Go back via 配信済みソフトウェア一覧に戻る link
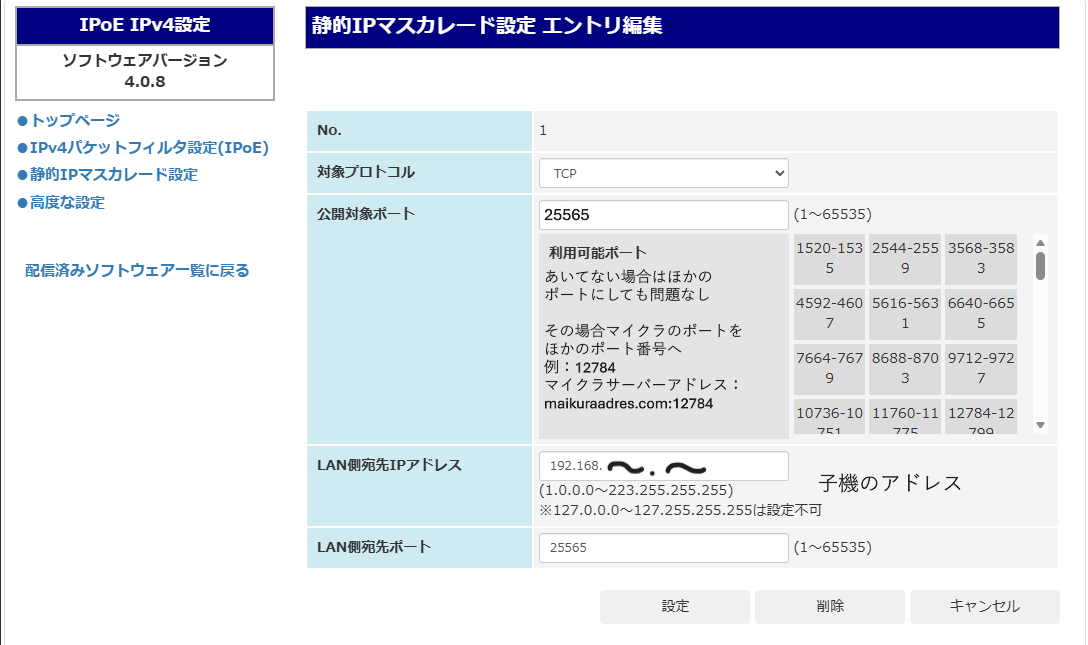This screenshot has height=645, width=1088. (137, 270)
